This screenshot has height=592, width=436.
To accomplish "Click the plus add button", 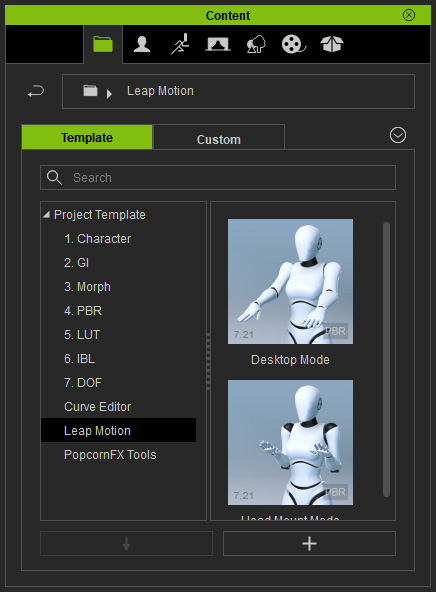I will click(310, 544).
